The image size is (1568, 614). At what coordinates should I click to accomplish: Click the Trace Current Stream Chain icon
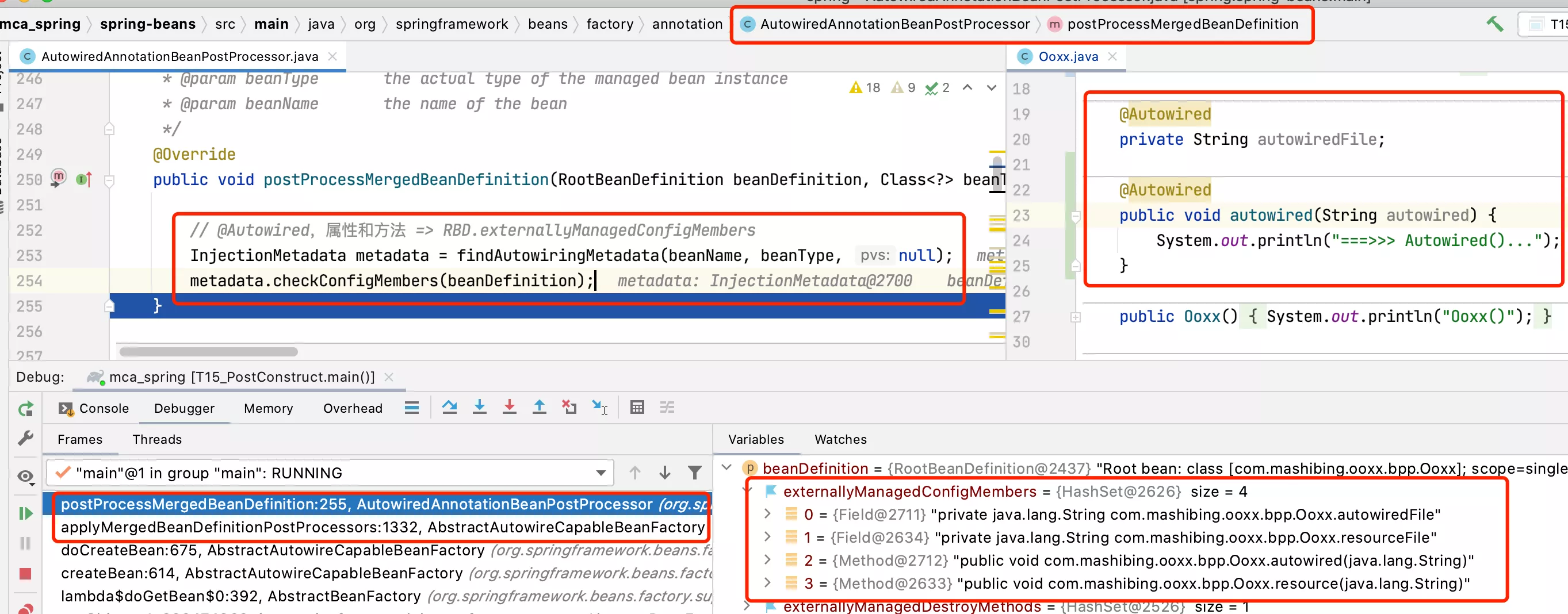click(667, 407)
